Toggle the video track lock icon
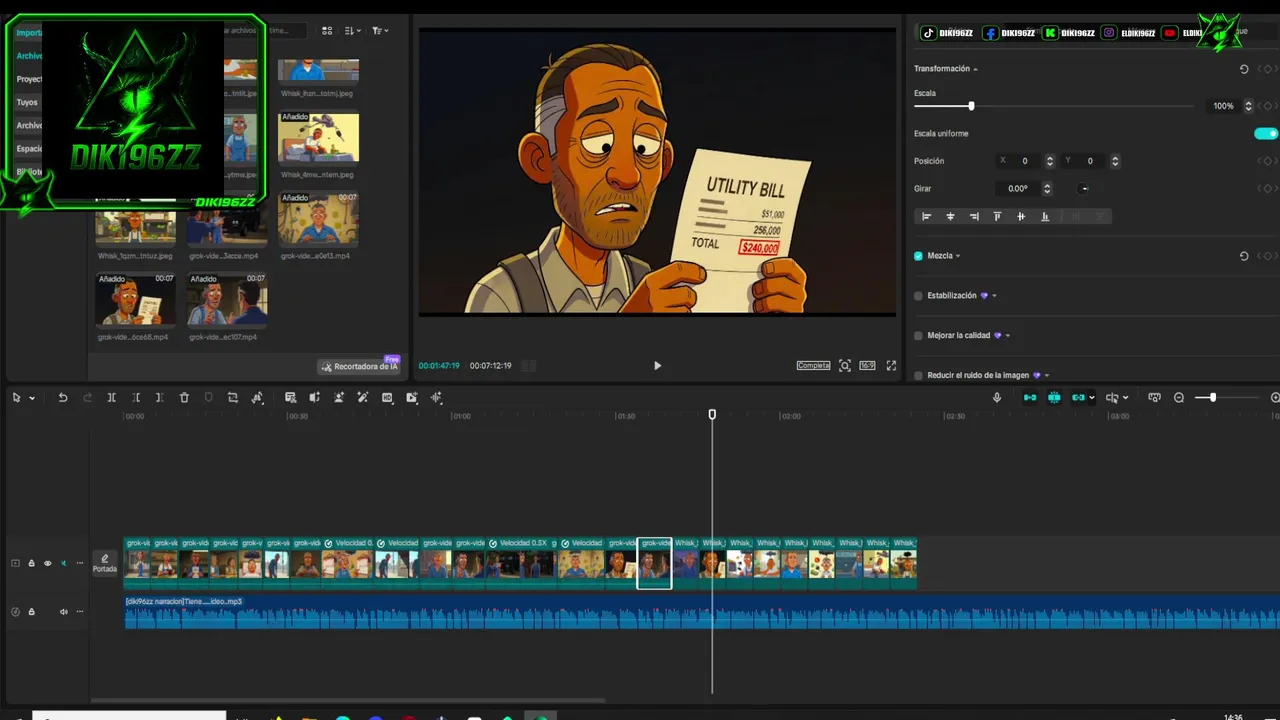The width and height of the screenshot is (1280, 720). 31,563
